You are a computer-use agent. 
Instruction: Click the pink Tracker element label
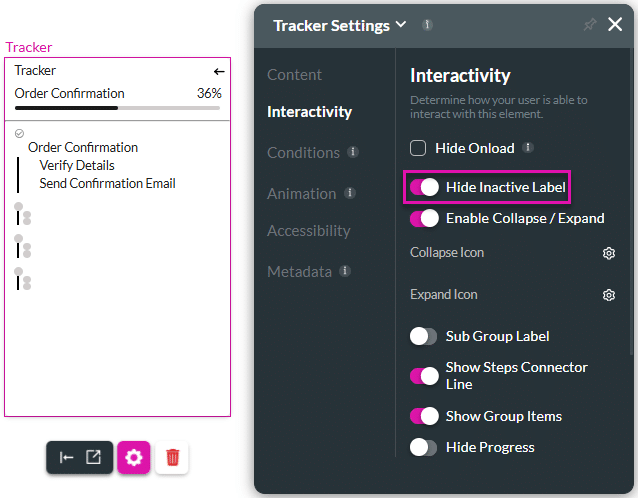coord(28,47)
